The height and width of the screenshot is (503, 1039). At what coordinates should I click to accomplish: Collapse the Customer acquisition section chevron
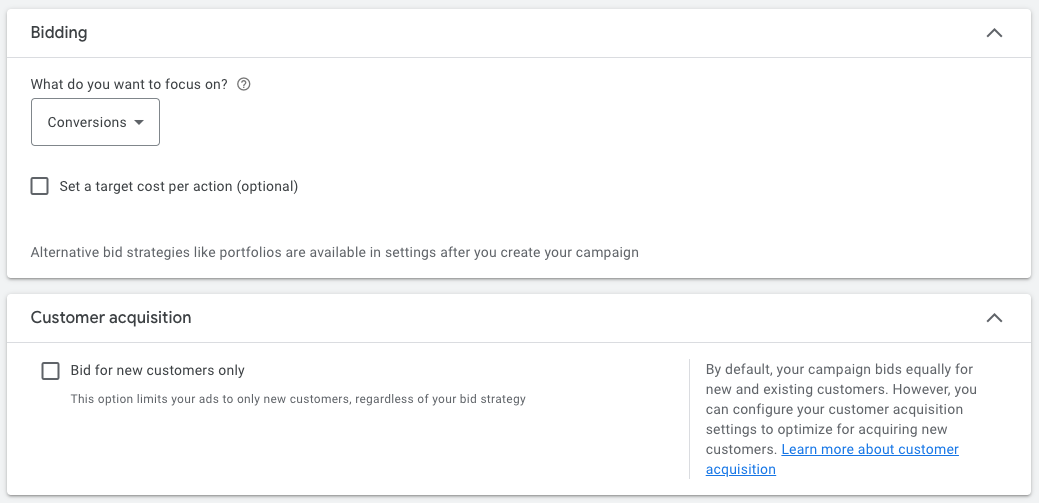994,318
